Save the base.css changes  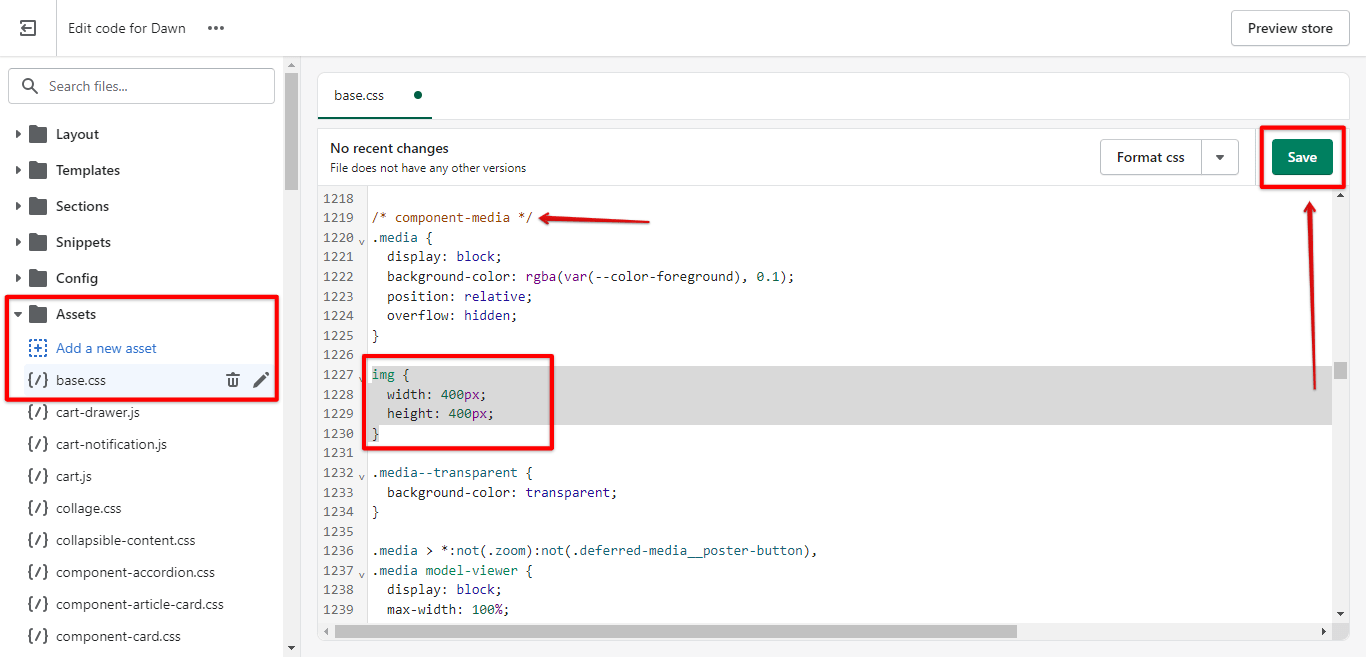coord(1302,157)
